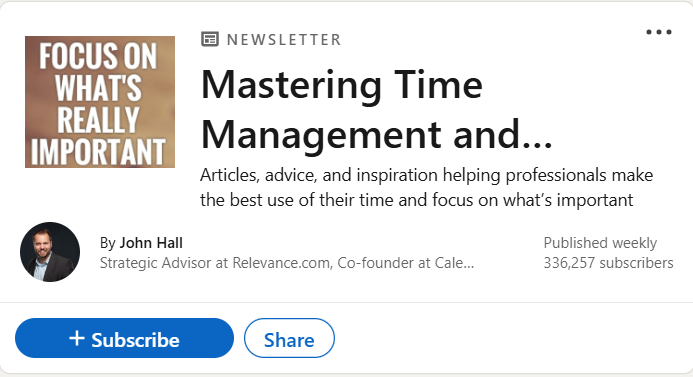Click the 'Published weekly' frequency text
Screen dimensions: 693x377
(x=600, y=243)
